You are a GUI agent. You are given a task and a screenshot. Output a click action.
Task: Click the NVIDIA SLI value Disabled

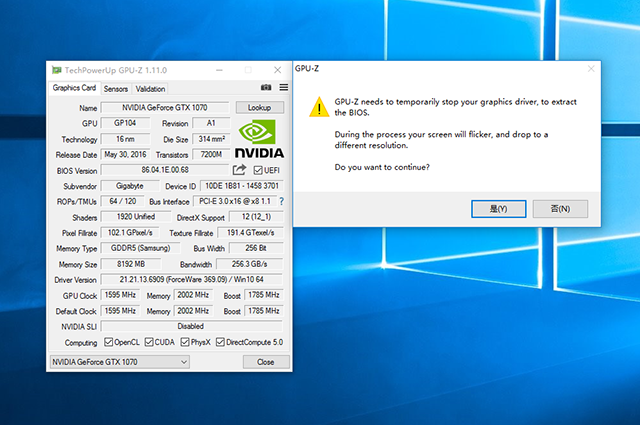[x=191, y=326]
